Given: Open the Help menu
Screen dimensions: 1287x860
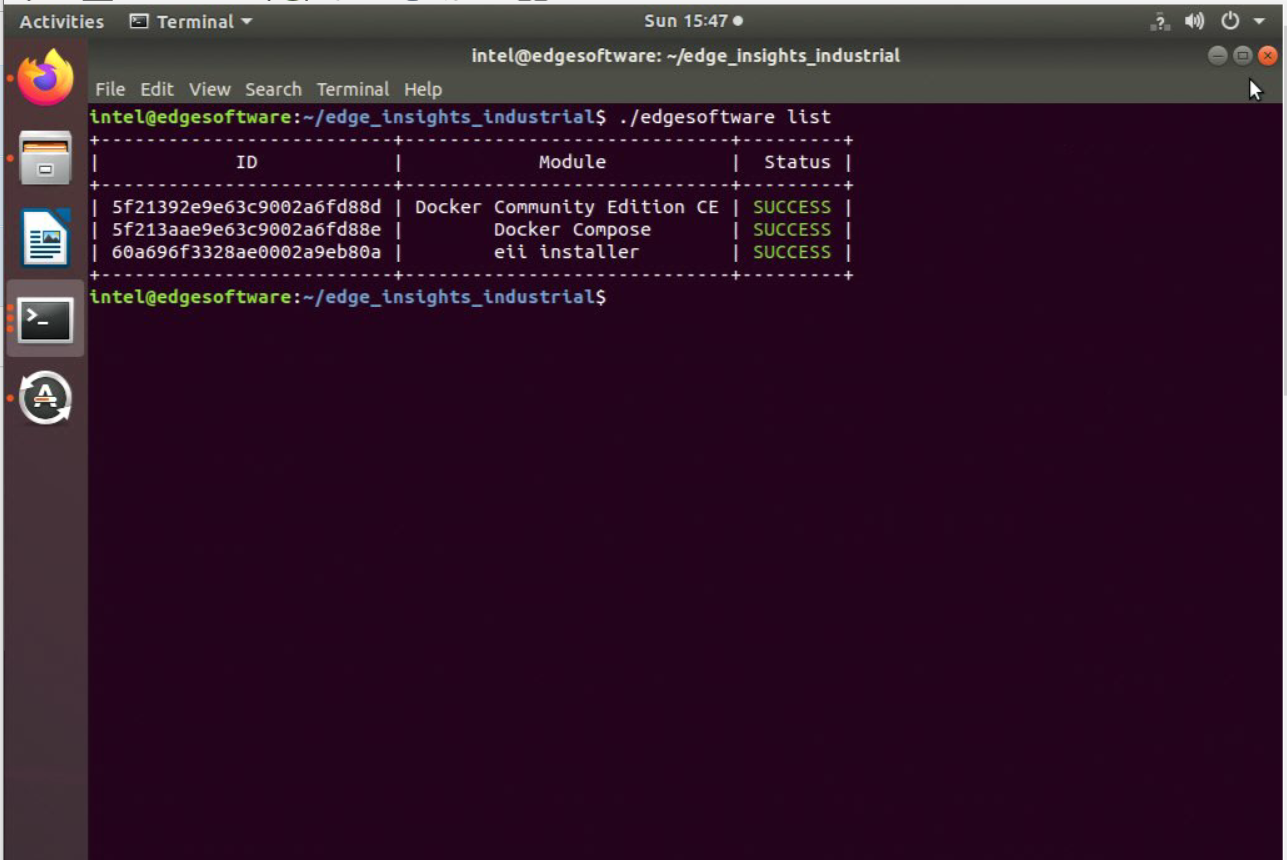Looking at the screenshot, I should pos(423,89).
